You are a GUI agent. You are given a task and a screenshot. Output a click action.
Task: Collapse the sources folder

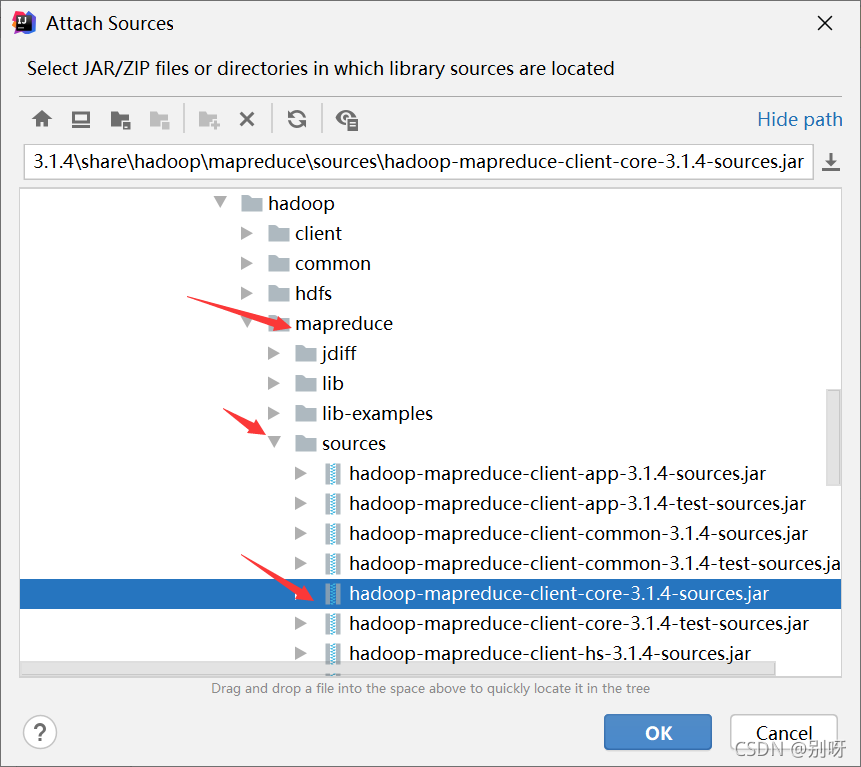pos(275,442)
